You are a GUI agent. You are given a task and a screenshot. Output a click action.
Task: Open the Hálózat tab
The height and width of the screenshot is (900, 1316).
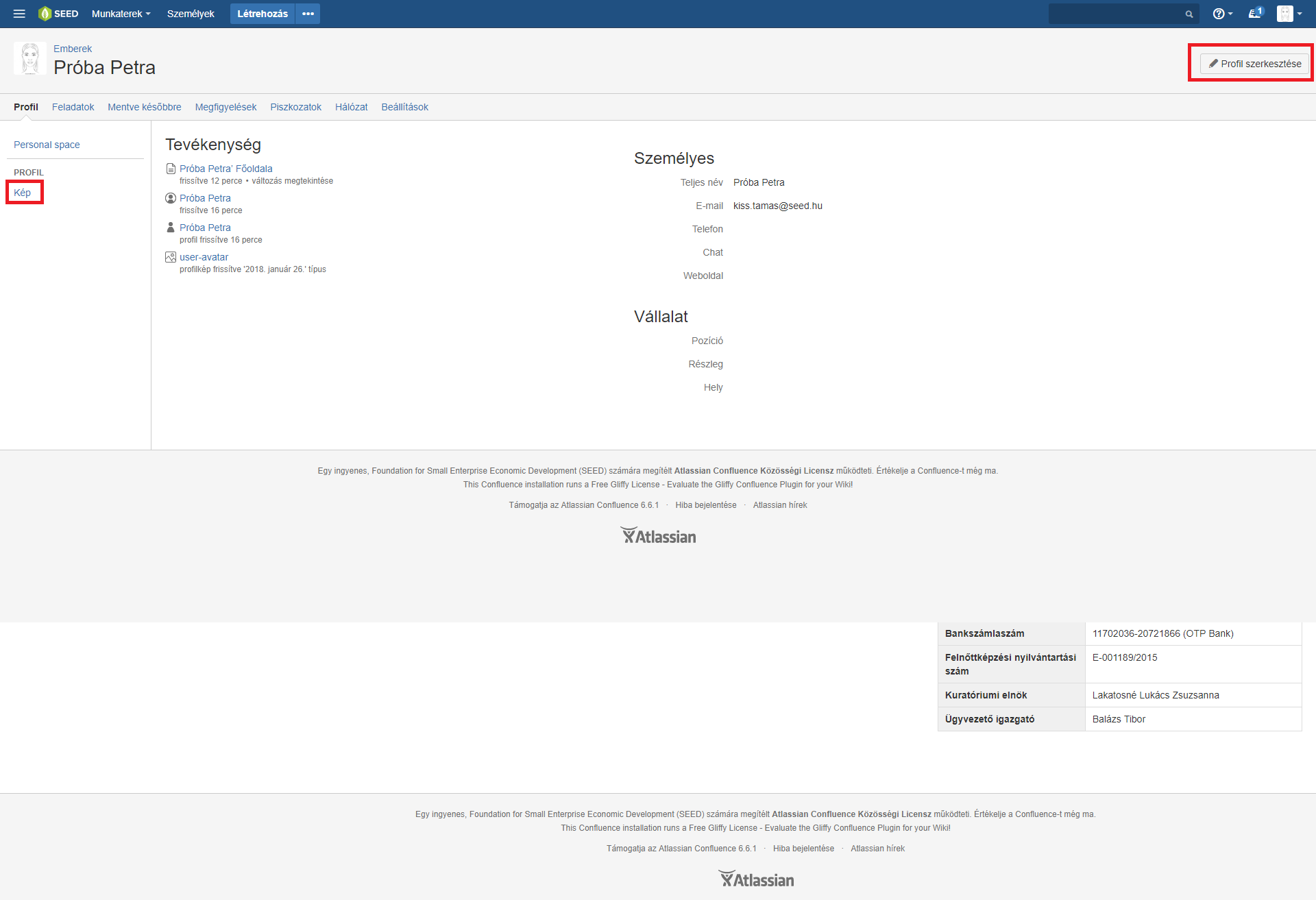click(351, 107)
